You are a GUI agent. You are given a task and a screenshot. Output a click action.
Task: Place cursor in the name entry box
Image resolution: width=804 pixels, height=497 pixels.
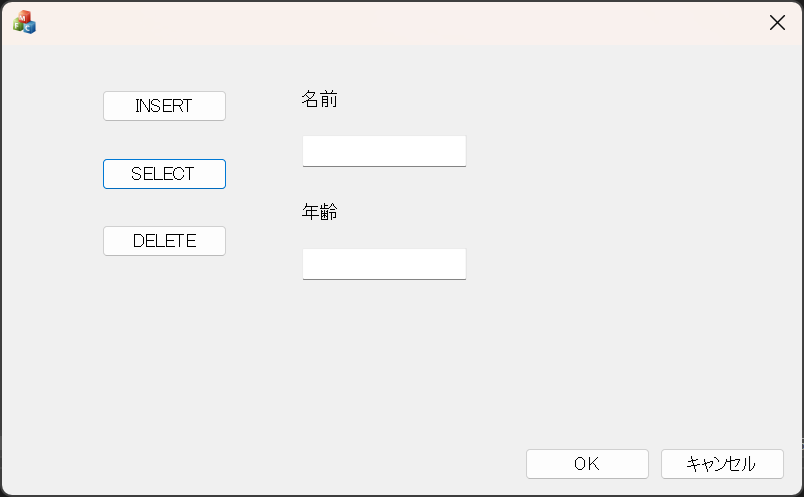click(x=384, y=151)
